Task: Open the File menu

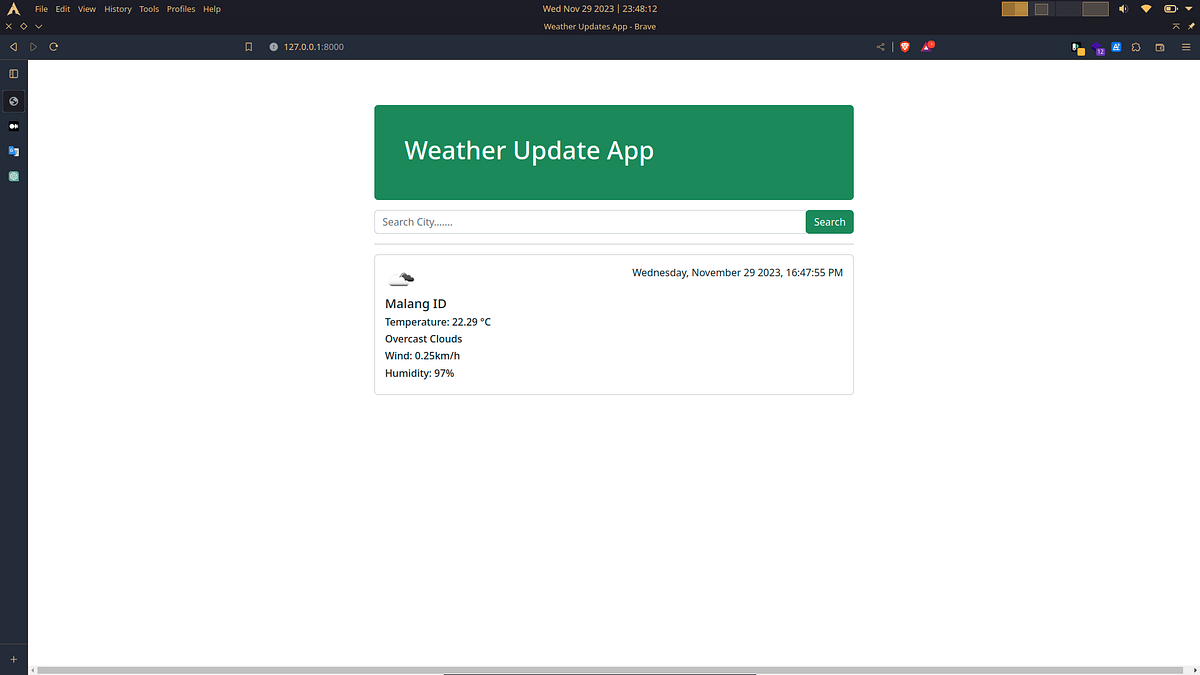Action: 41,8
